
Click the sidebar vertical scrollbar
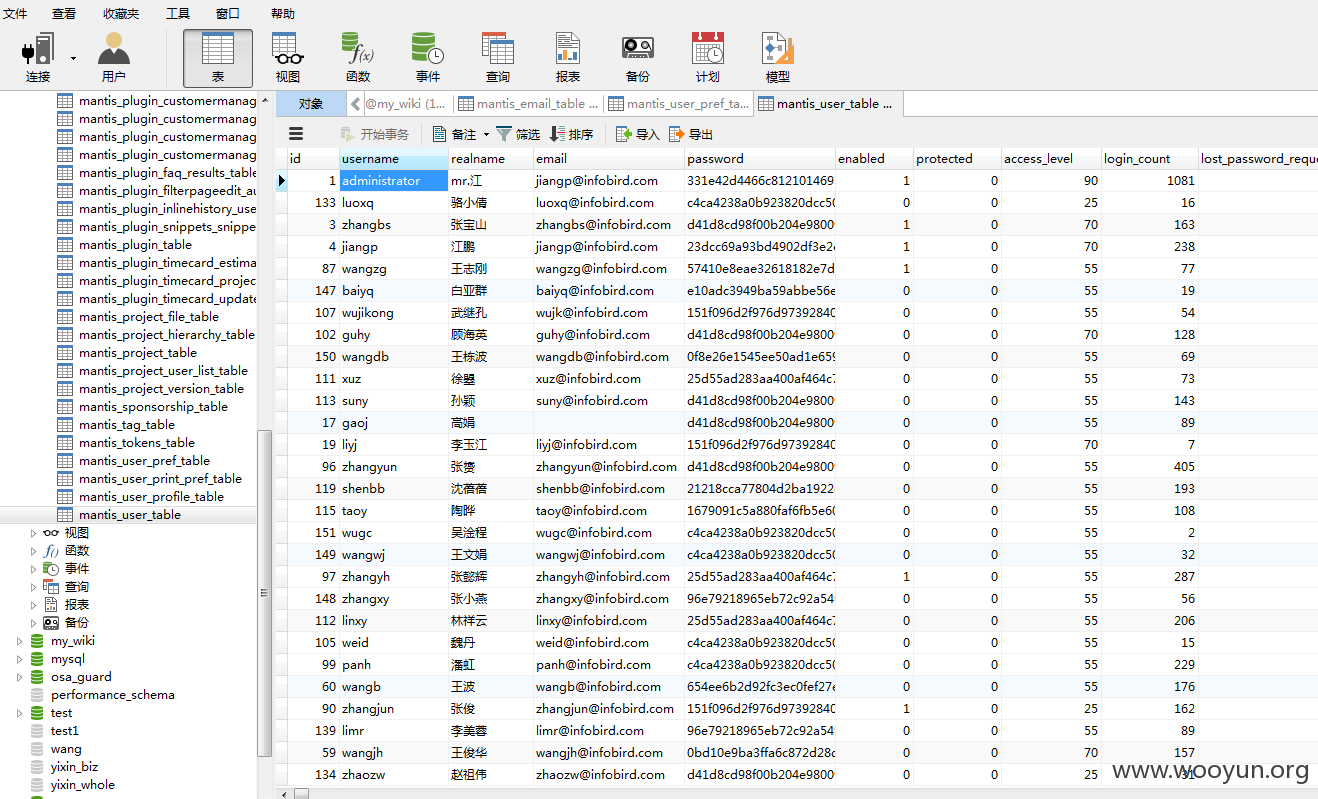265,594
